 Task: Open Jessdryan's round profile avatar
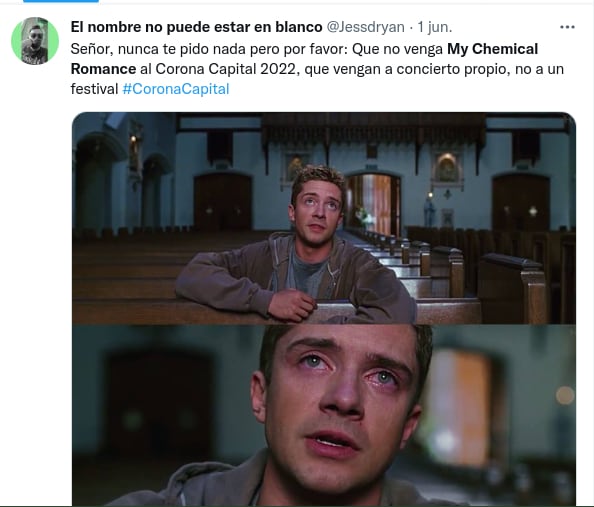[x=35, y=41]
